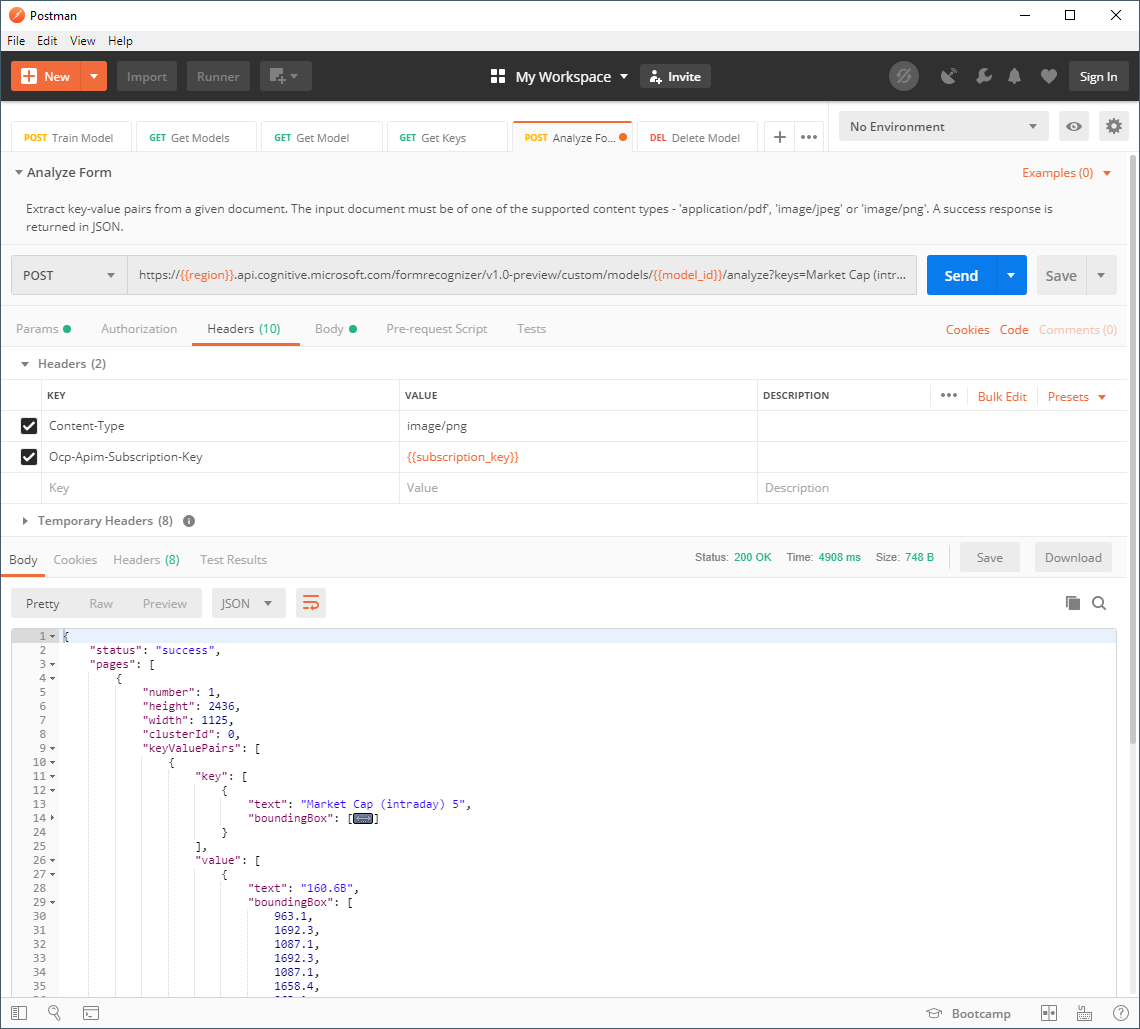
Task: Toggle the word wrap icon in response
Action: 310,604
